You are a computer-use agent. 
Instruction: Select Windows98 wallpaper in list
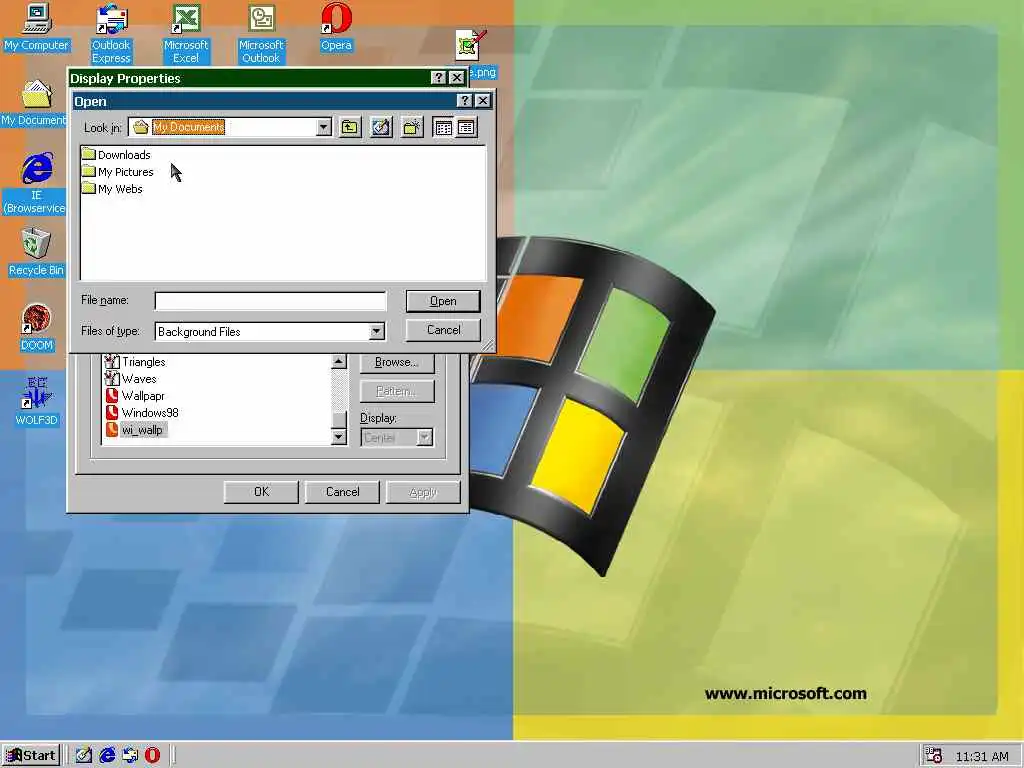tap(142, 413)
